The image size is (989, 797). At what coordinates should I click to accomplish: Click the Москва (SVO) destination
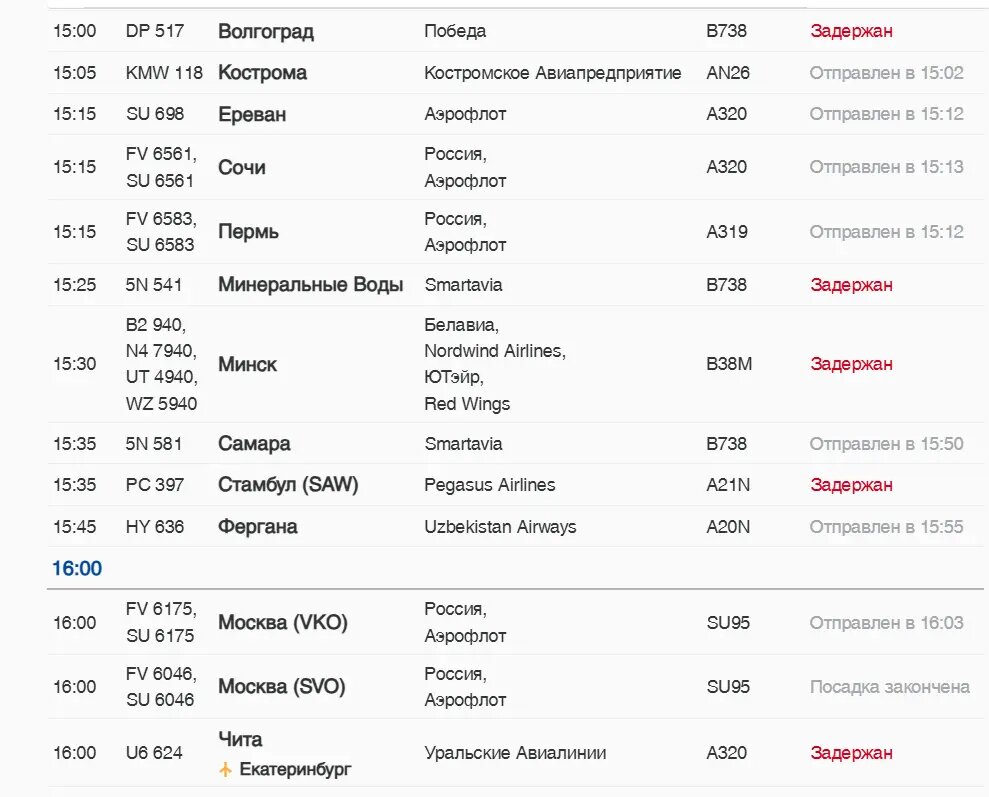(281, 687)
